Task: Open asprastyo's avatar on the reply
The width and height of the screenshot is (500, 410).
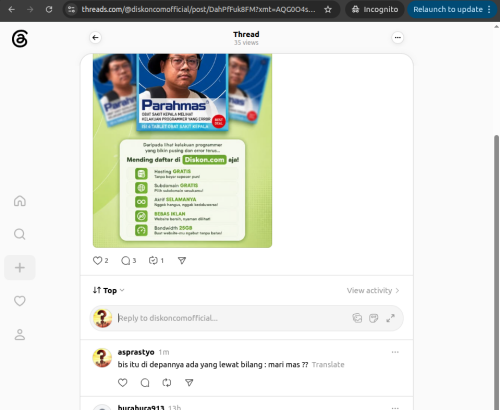Action: click(x=102, y=358)
